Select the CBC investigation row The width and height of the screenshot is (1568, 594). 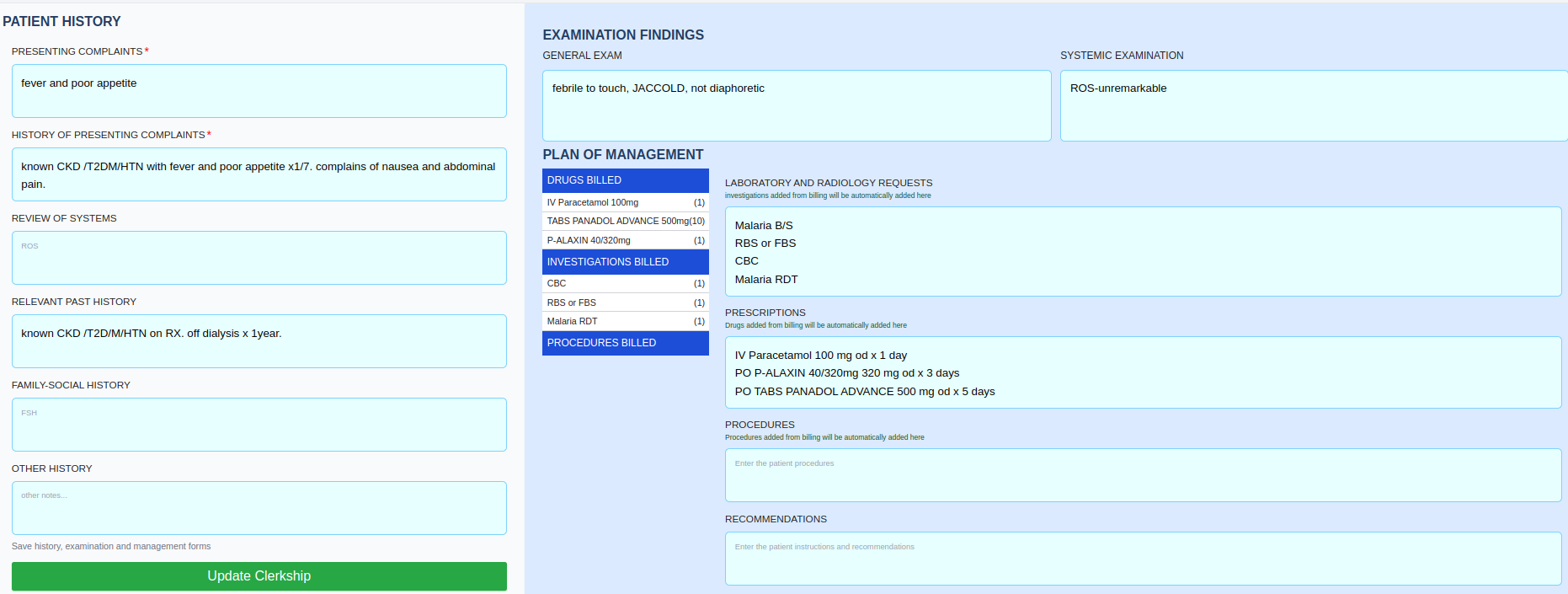[x=626, y=283]
